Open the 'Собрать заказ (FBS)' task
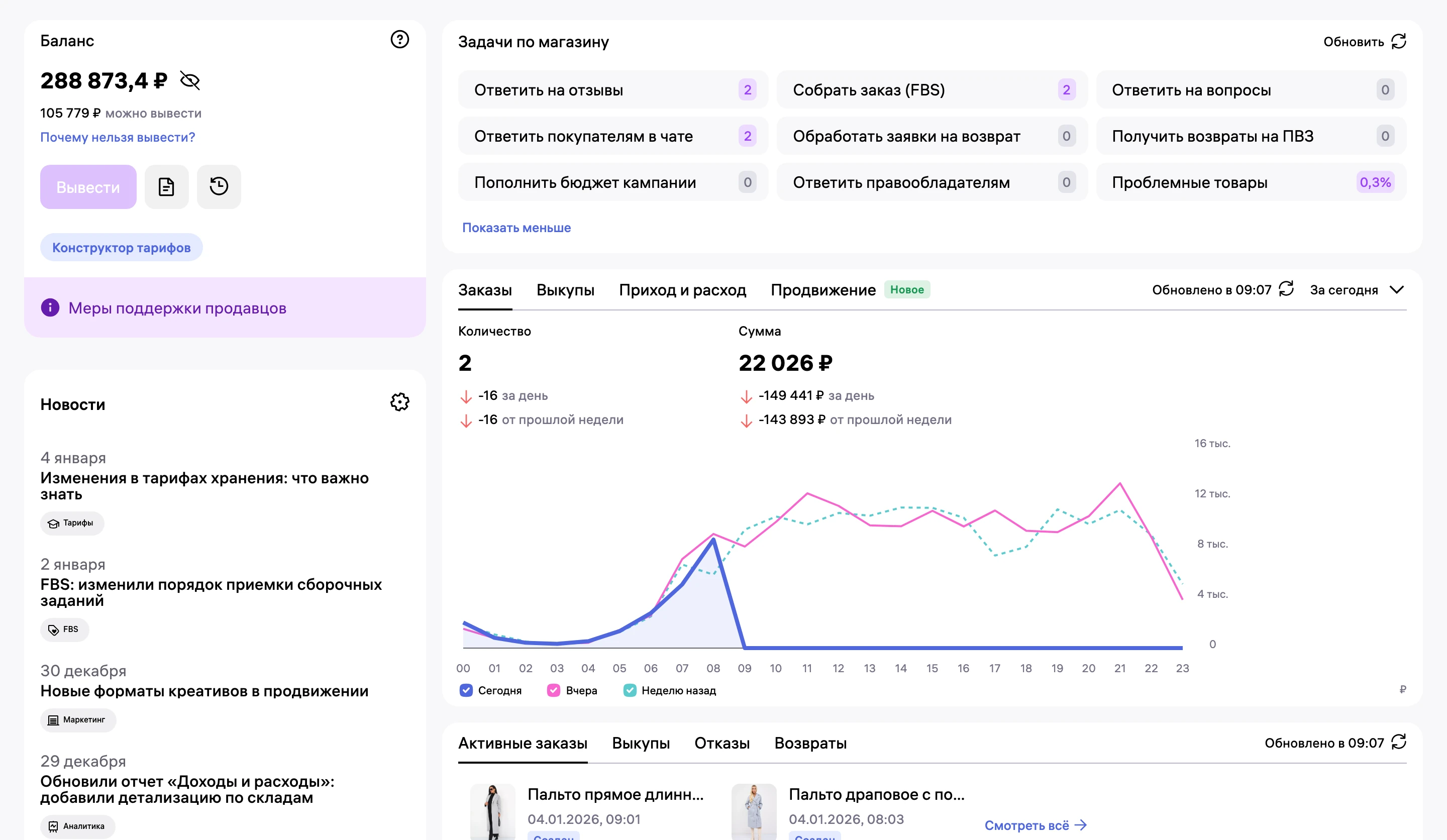 tap(932, 89)
